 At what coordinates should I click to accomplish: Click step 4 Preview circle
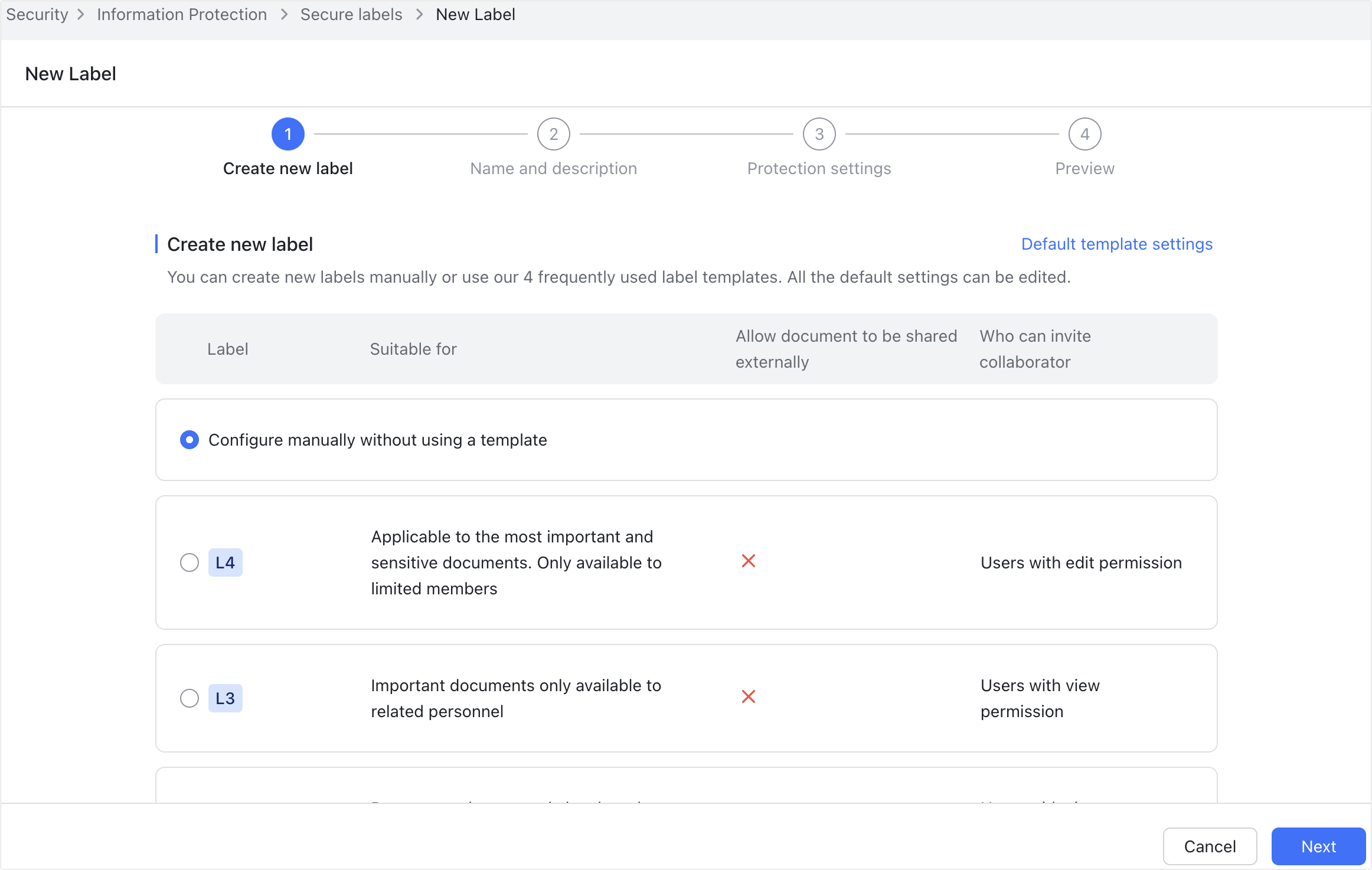1084,133
